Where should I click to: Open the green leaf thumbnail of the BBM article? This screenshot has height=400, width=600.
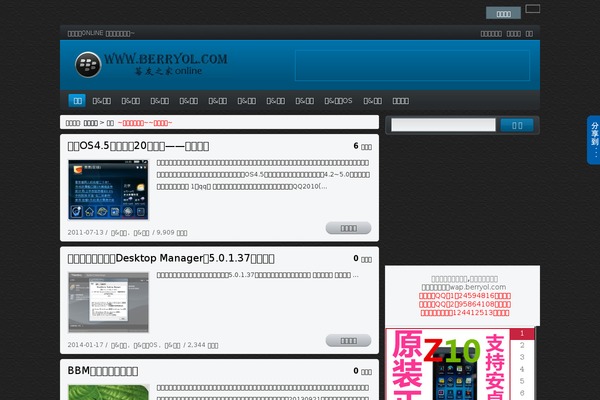108,392
